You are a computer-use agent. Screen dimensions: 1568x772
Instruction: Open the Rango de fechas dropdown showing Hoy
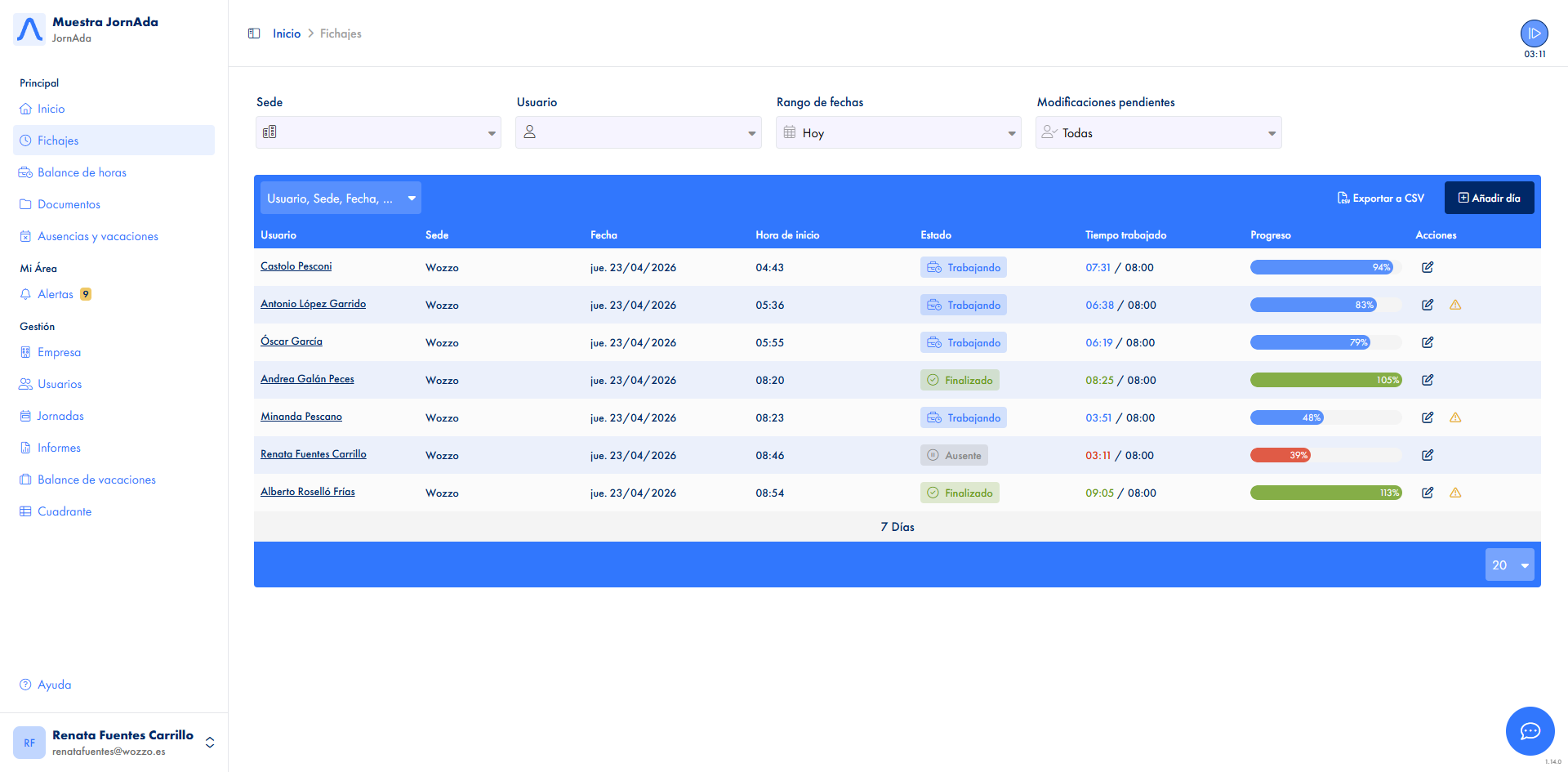(898, 132)
